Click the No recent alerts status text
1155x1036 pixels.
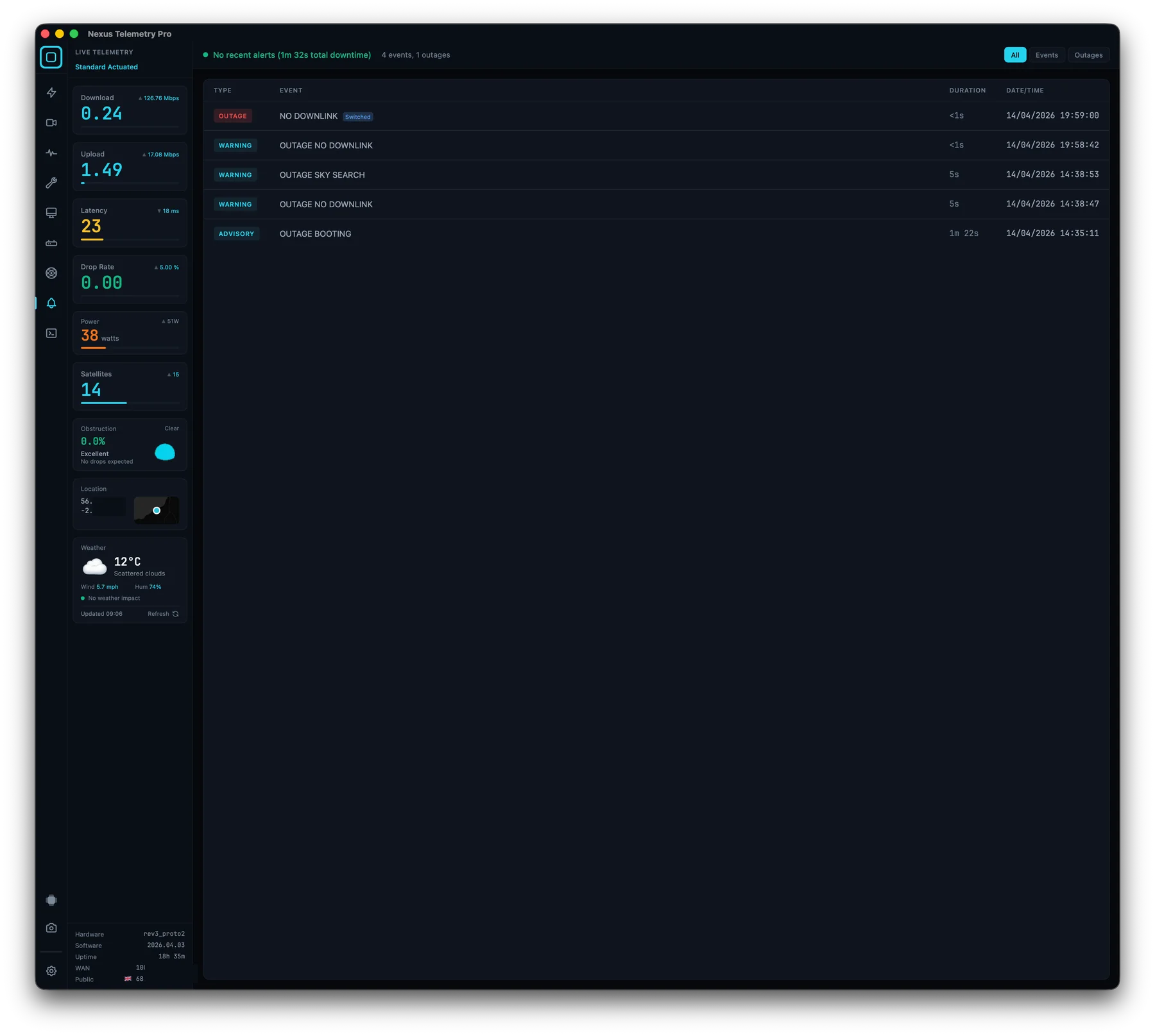[292, 55]
